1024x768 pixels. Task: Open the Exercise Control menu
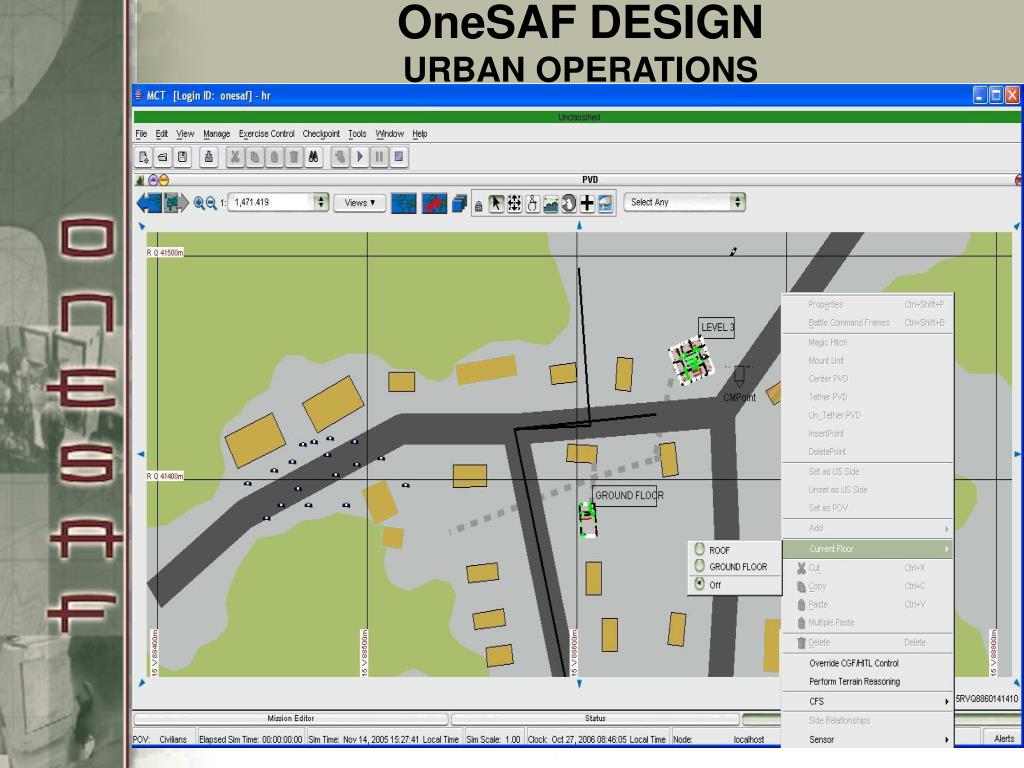click(266, 134)
